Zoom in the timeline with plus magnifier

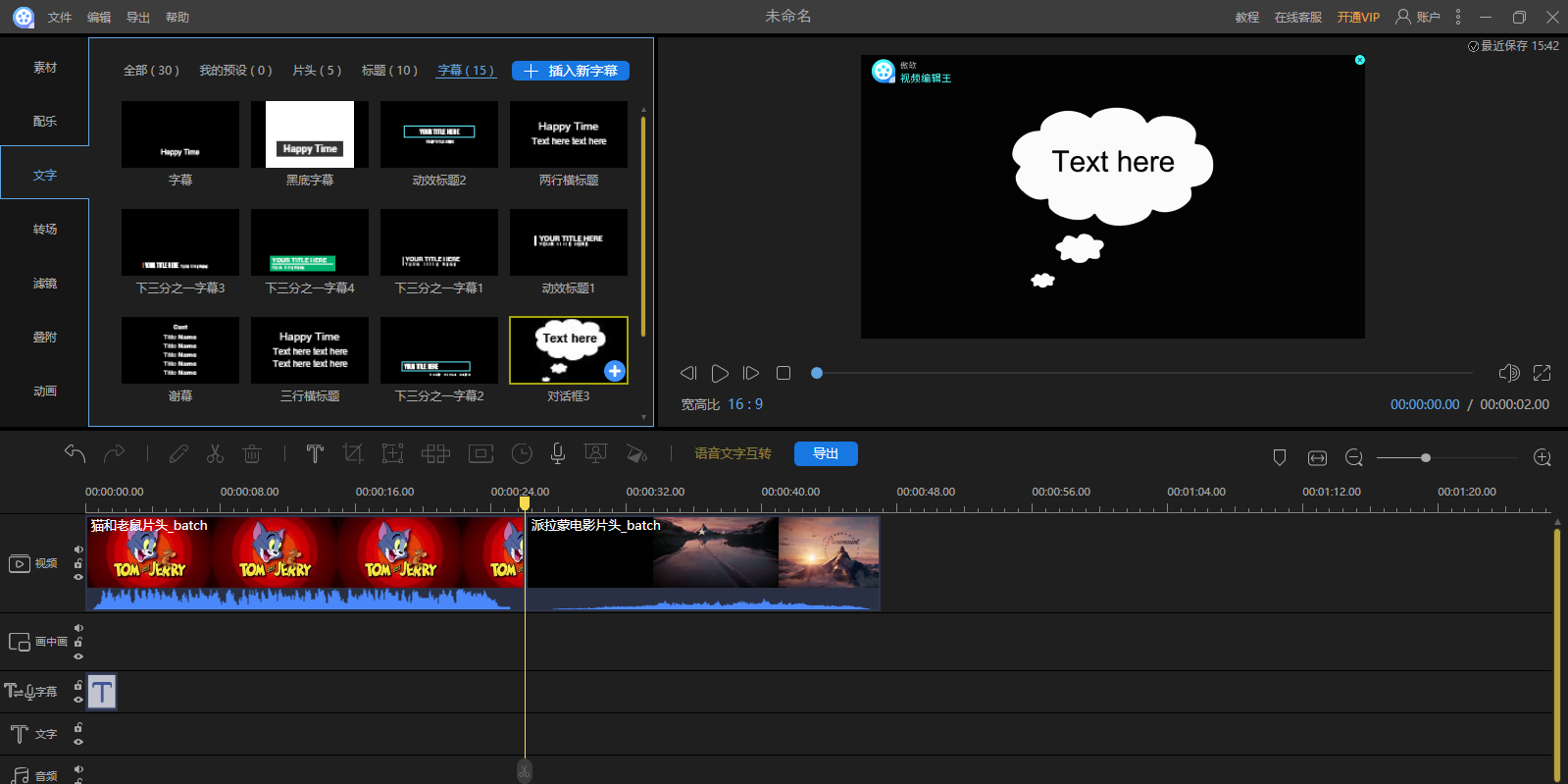[1542, 458]
